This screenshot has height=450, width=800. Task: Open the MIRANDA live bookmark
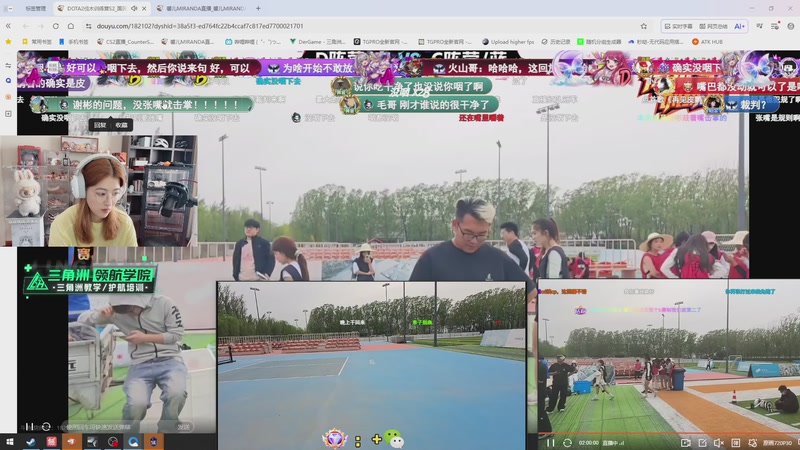click(x=187, y=42)
